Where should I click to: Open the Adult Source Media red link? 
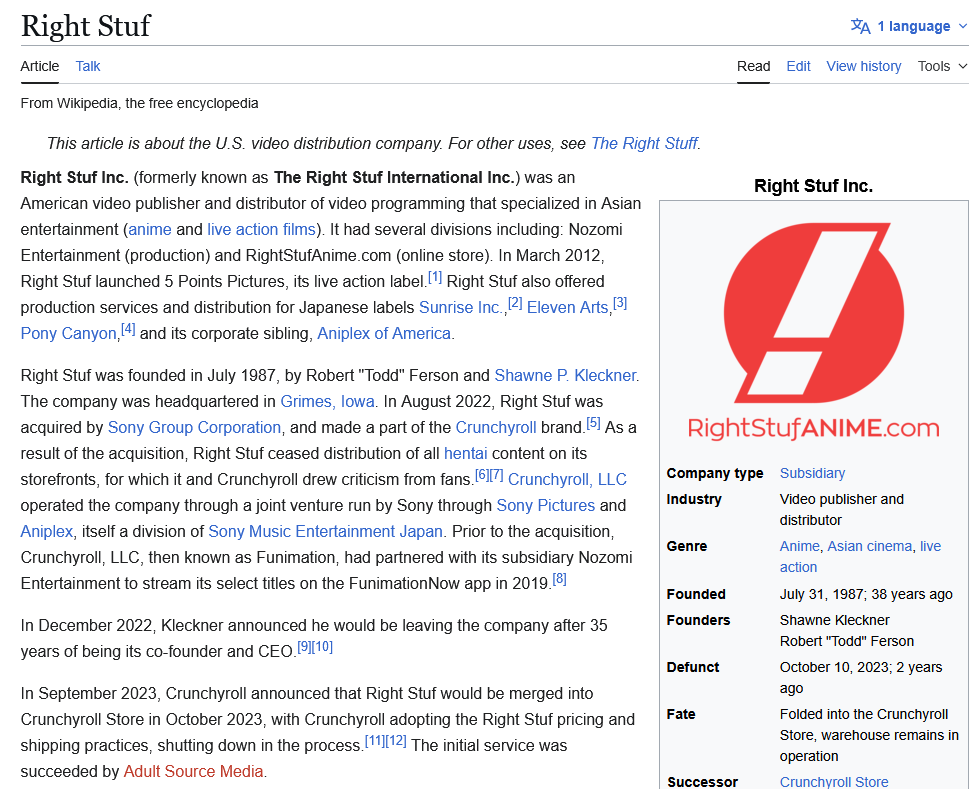tap(194, 771)
